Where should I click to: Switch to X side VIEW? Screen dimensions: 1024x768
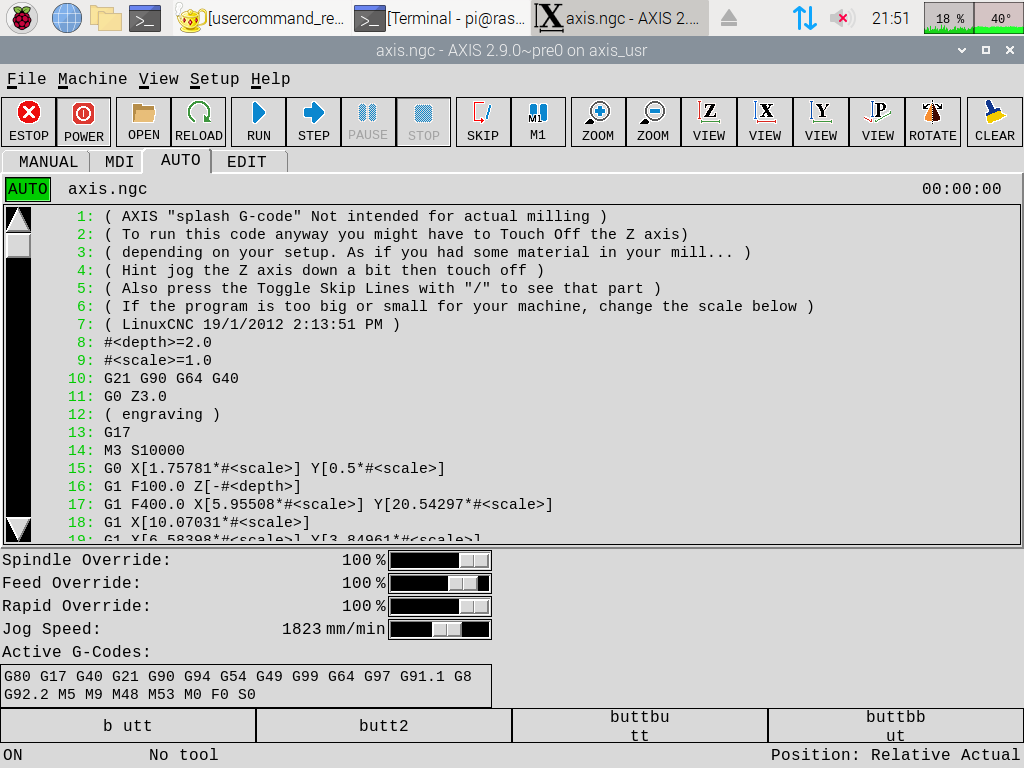pos(765,122)
